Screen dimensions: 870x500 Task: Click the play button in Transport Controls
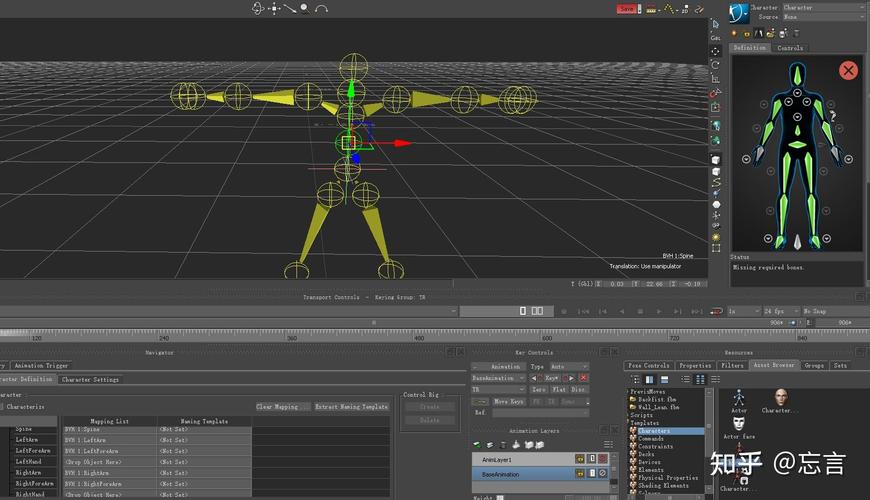(659, 311)
